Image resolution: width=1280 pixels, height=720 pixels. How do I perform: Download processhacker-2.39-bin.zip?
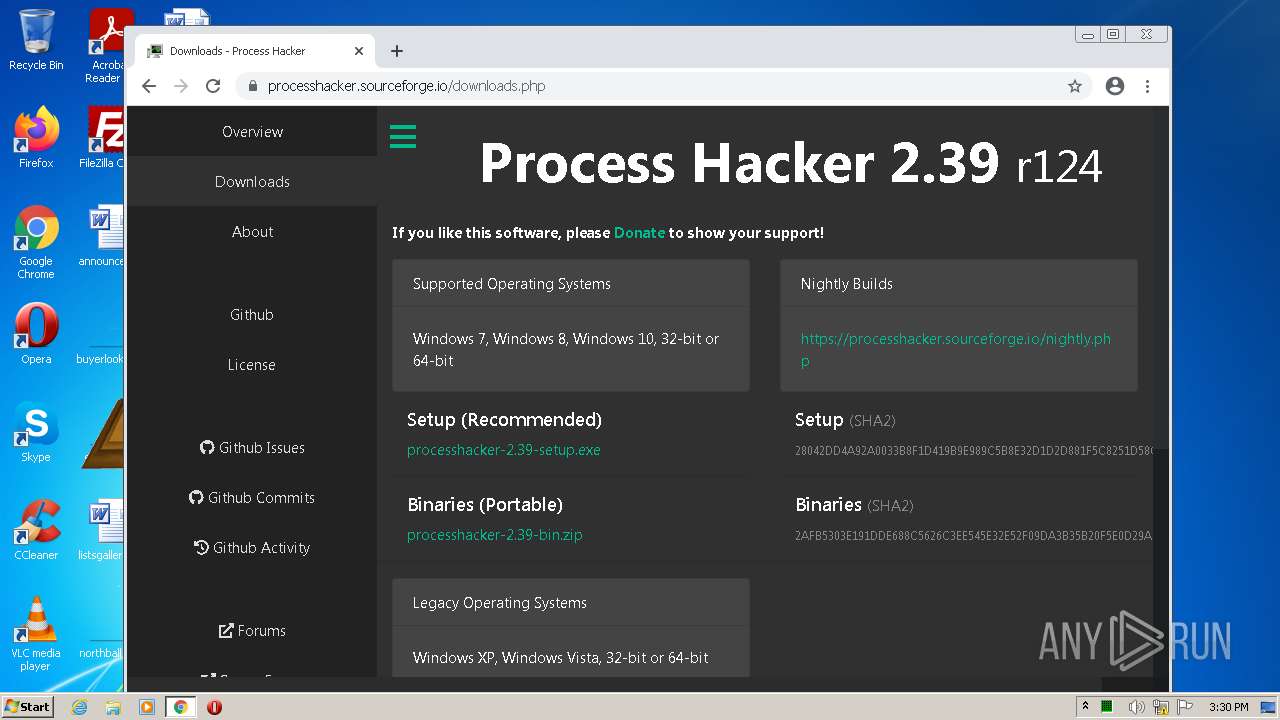point(495,535)
